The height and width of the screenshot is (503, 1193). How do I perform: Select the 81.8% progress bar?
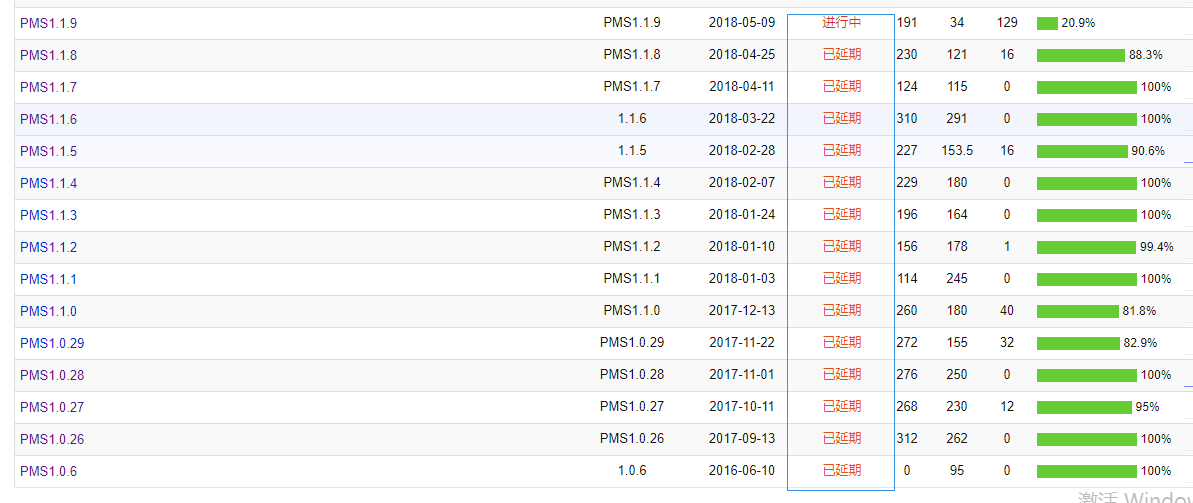[x=1077, y=311]
